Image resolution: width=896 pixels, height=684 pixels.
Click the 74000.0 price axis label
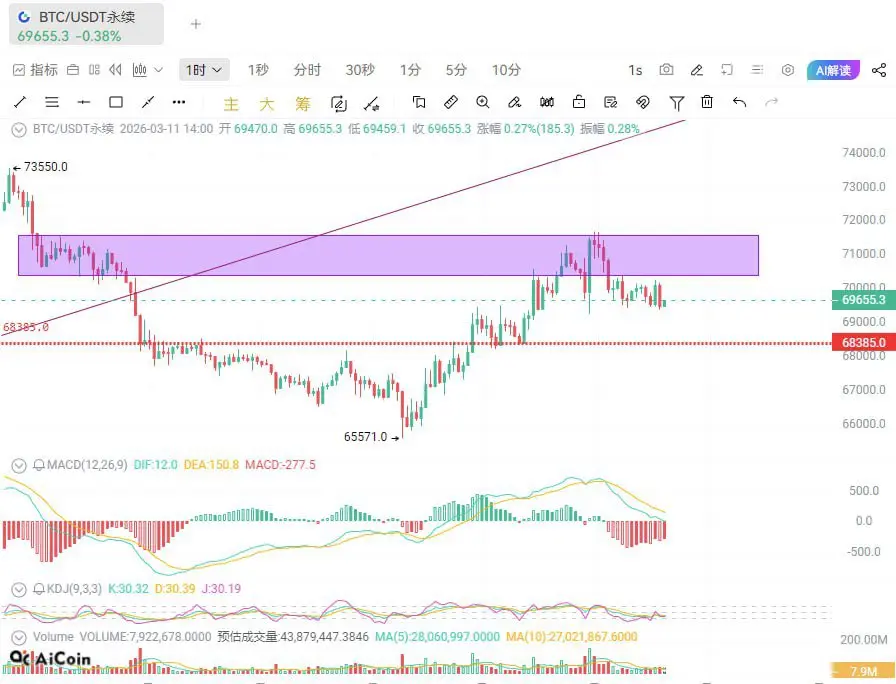tap(863, 153)
